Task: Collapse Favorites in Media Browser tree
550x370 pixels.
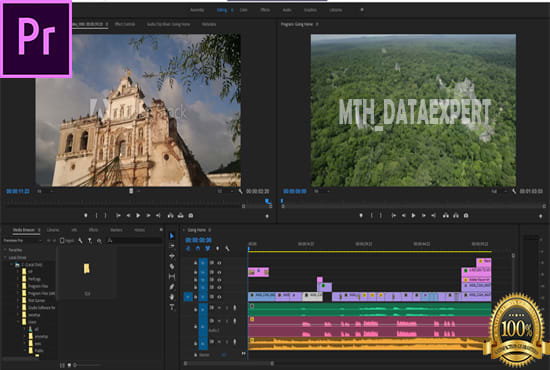Action: pos(5,250)
